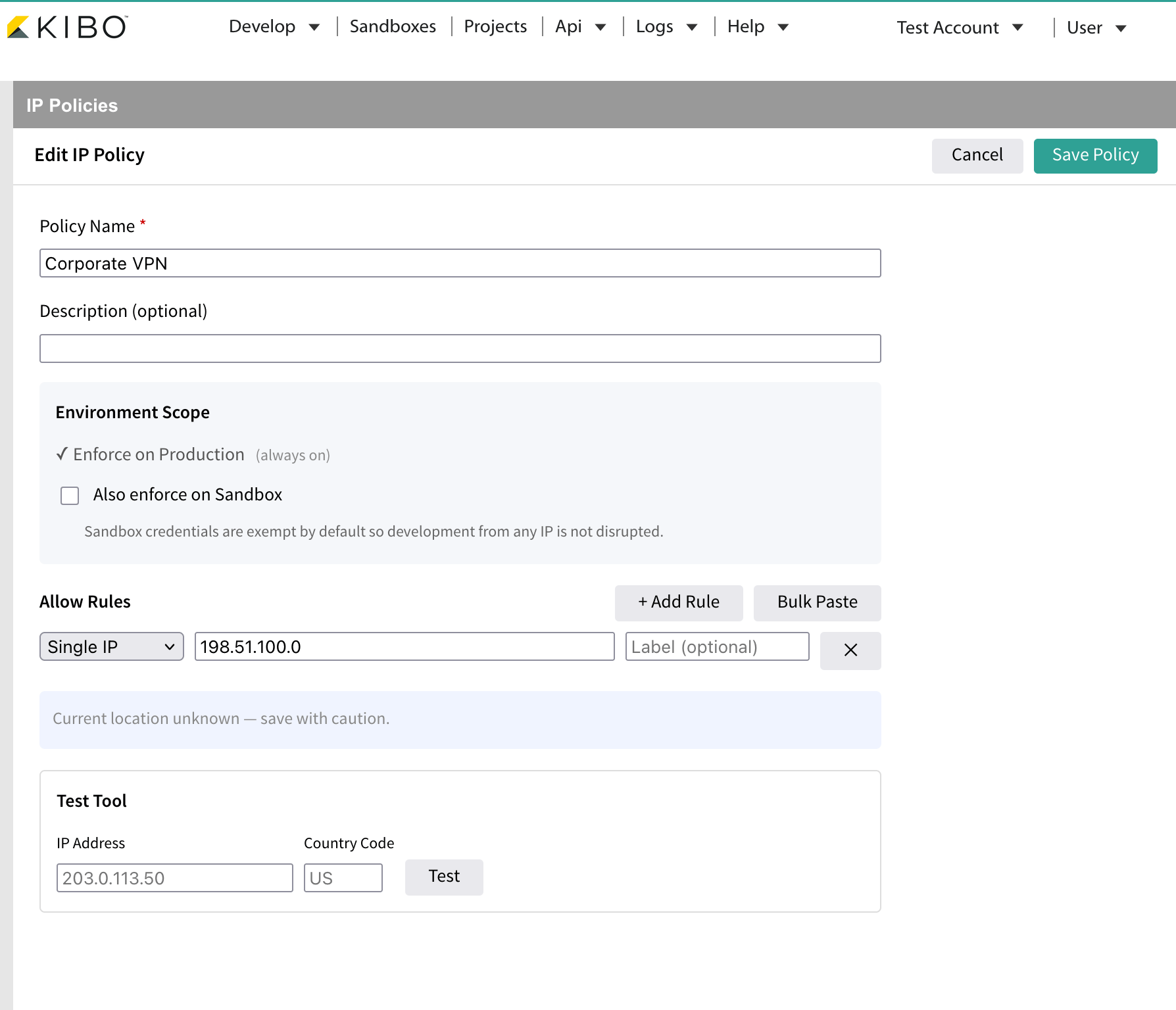1176x1010 pixels.
Task: Open Bulk Paste for rules
Action: point(818,603)
